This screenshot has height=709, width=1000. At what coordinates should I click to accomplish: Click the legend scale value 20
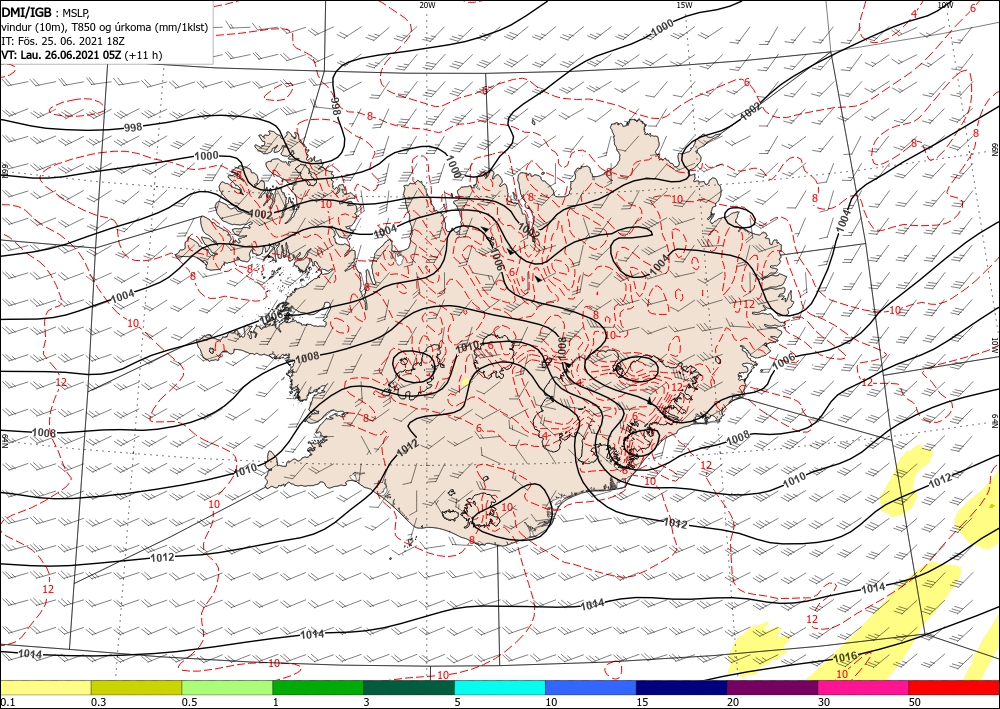[x=733, y=702]
